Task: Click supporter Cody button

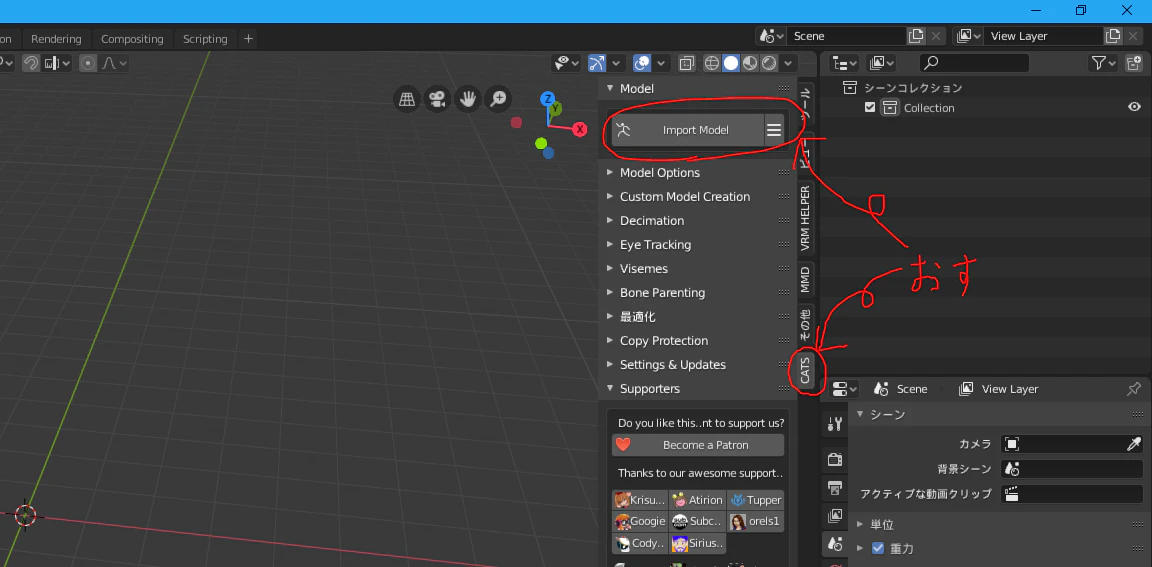Action: [640, 543]
